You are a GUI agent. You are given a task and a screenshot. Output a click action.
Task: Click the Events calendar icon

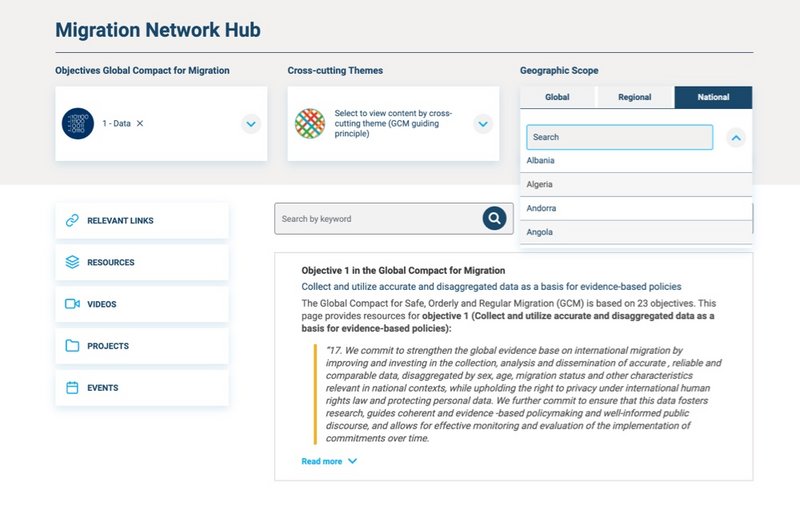(x=72, y=388)
